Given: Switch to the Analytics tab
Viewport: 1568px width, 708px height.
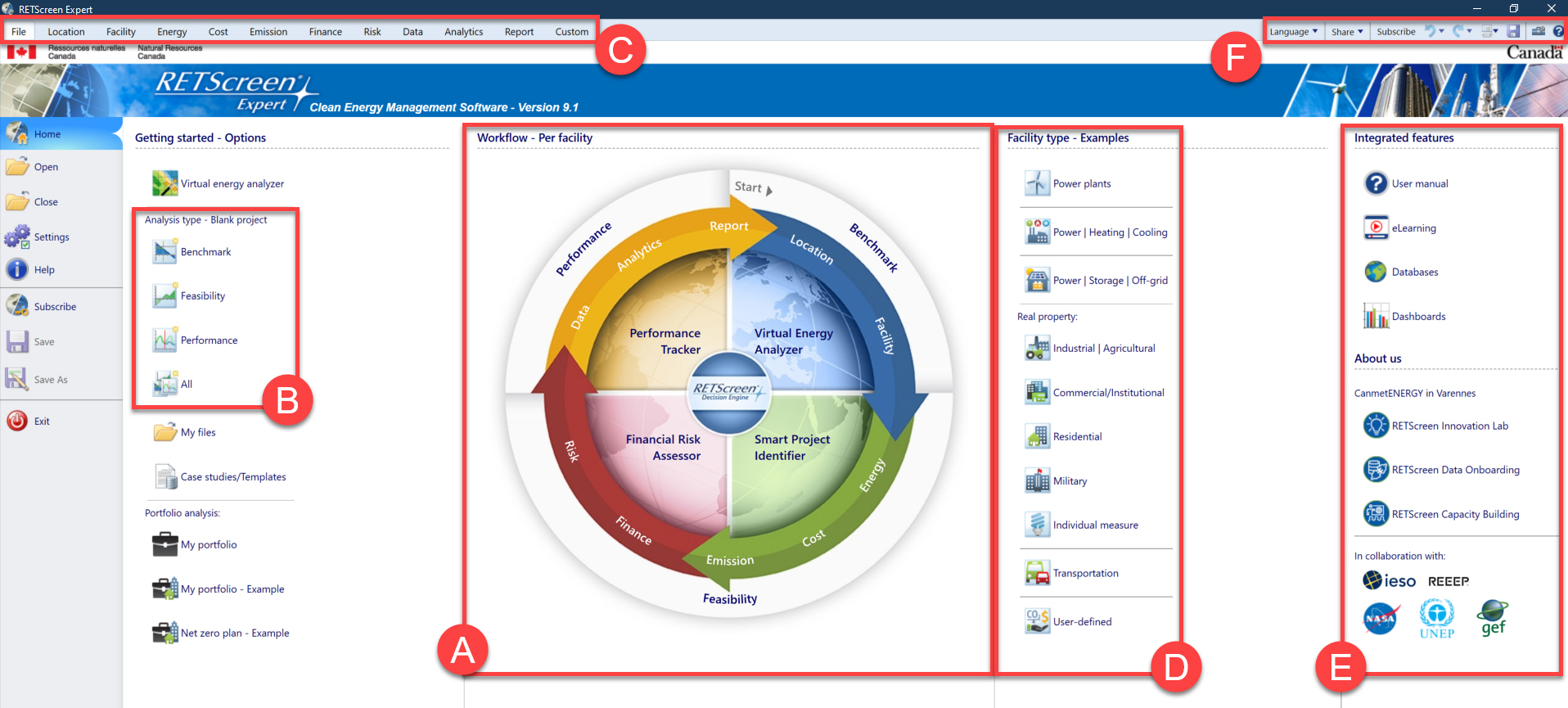Looking at the screenshot, I should tap(464, 31).
